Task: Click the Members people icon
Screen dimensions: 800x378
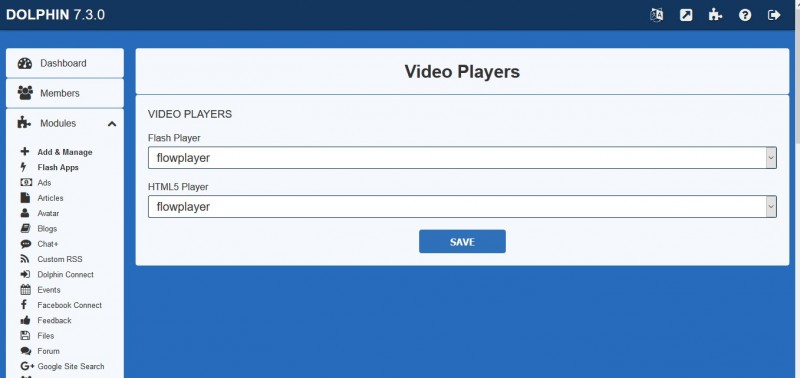Action: 24,93
